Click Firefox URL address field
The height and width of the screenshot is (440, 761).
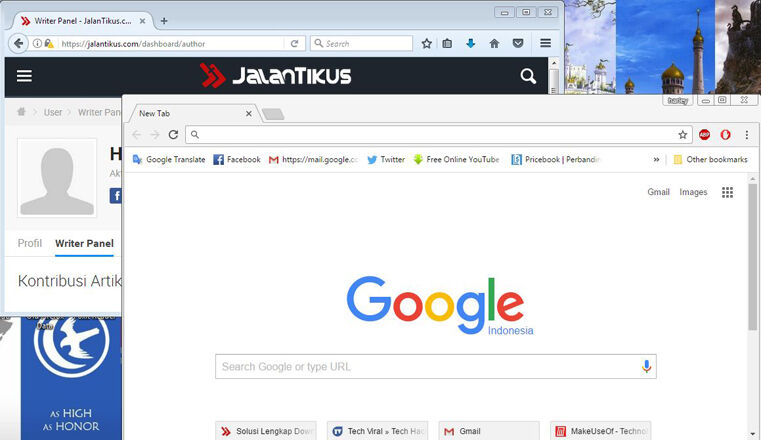pos(170,44)
